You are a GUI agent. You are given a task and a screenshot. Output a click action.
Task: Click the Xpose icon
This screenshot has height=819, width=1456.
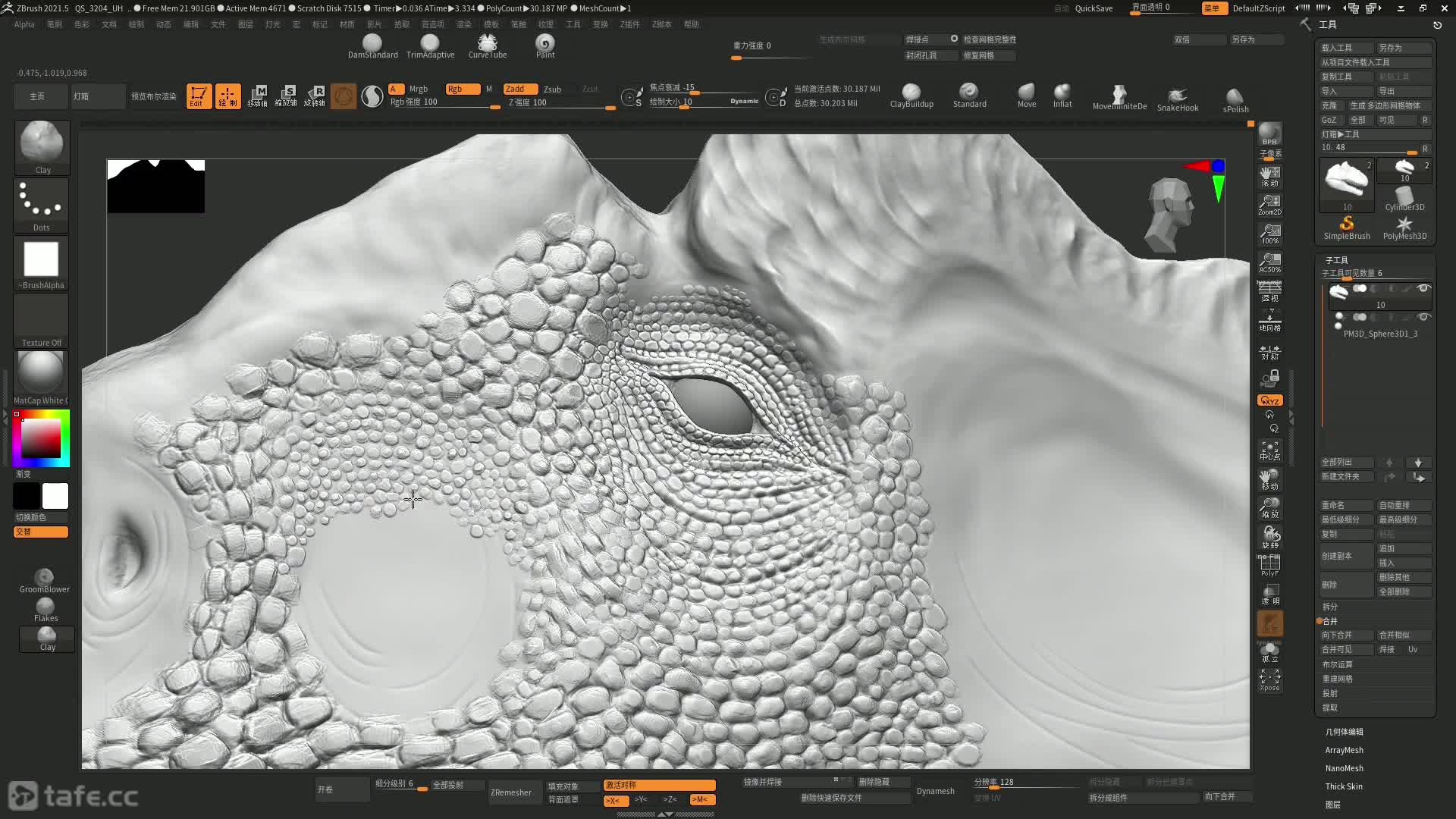tap(1269, 679)
